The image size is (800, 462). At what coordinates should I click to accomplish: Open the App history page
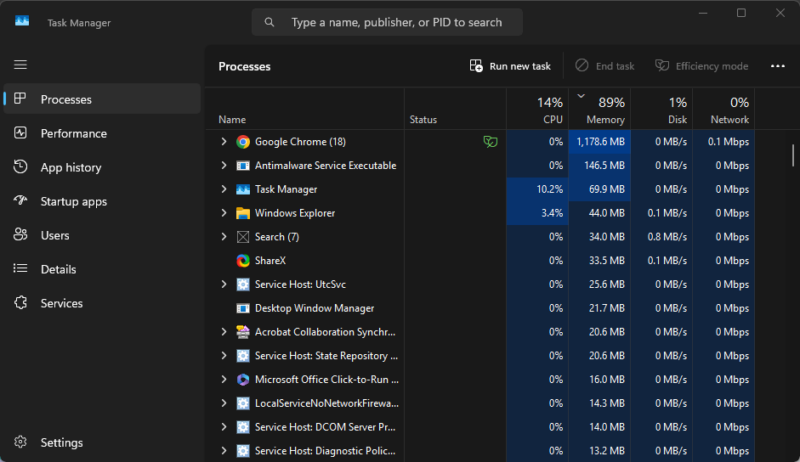(x=102, y=167)
